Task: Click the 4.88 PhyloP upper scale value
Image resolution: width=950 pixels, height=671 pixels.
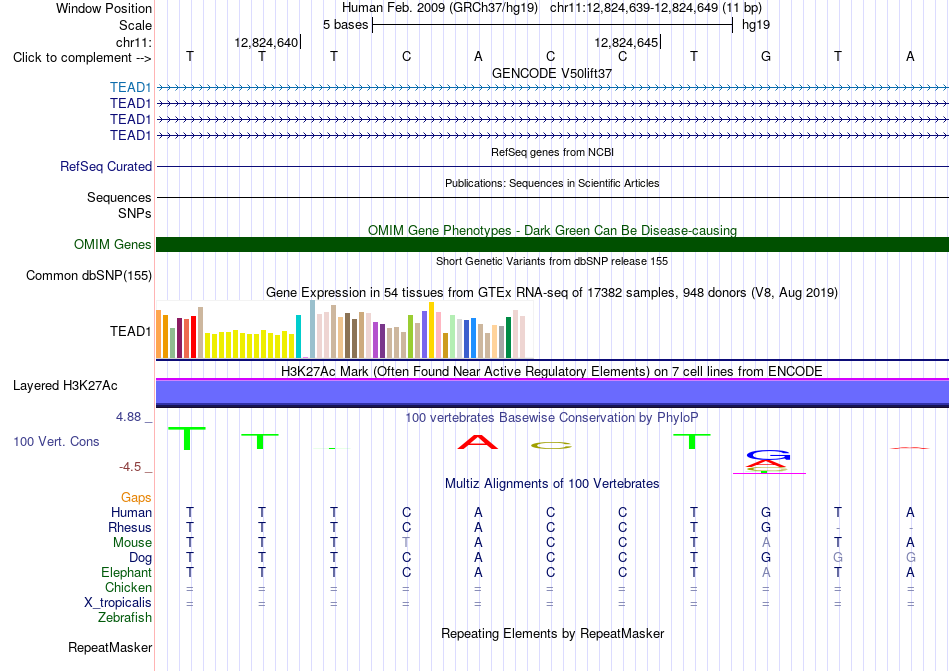Action: click(x=128, y=417)
